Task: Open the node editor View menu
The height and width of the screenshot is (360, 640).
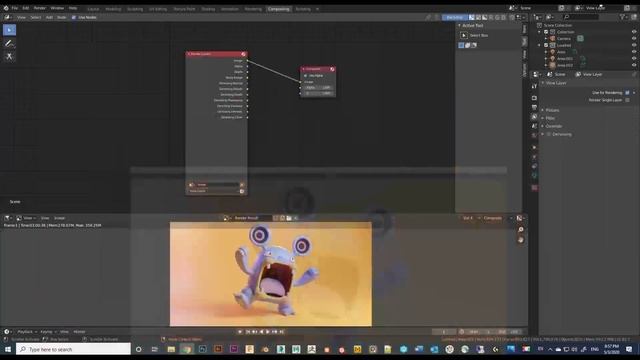Action: tap(21, 17)
